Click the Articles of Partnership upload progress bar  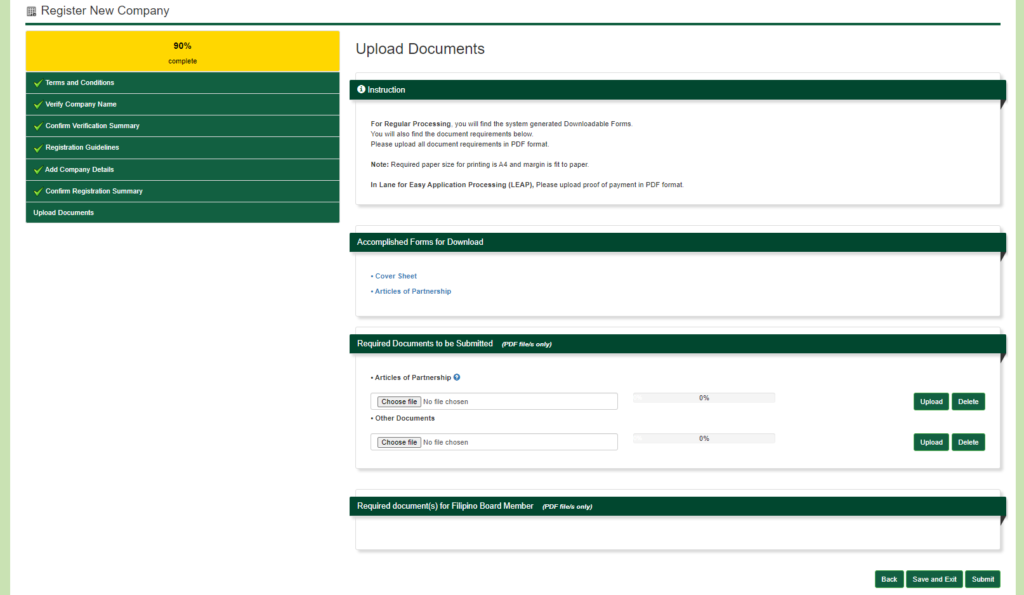[704, 398]
